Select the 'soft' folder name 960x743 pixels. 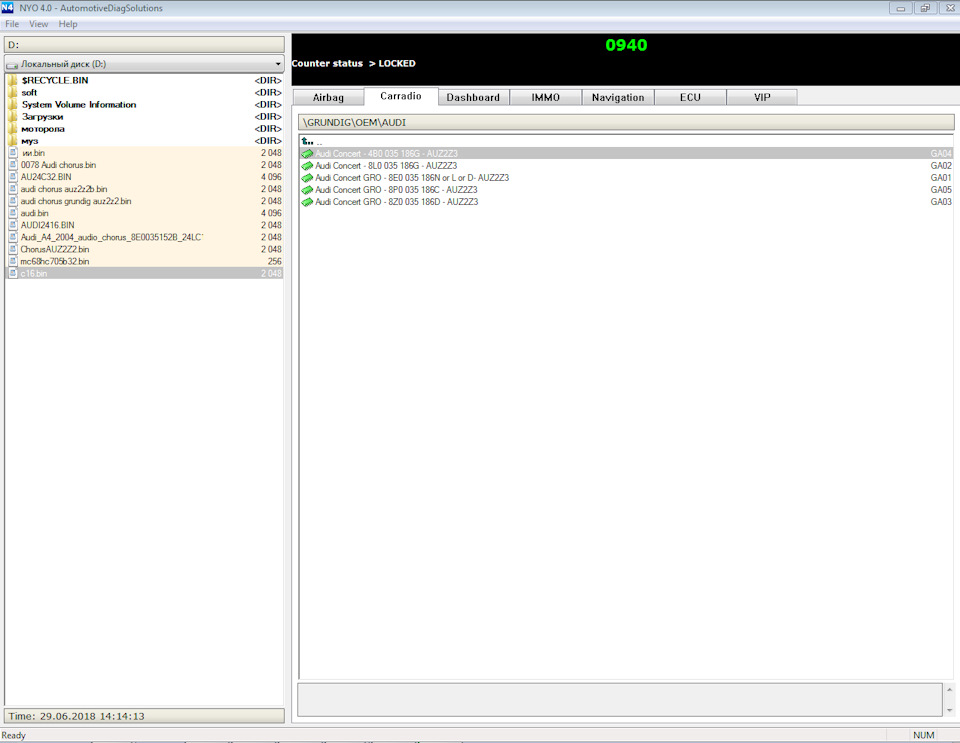29,92
